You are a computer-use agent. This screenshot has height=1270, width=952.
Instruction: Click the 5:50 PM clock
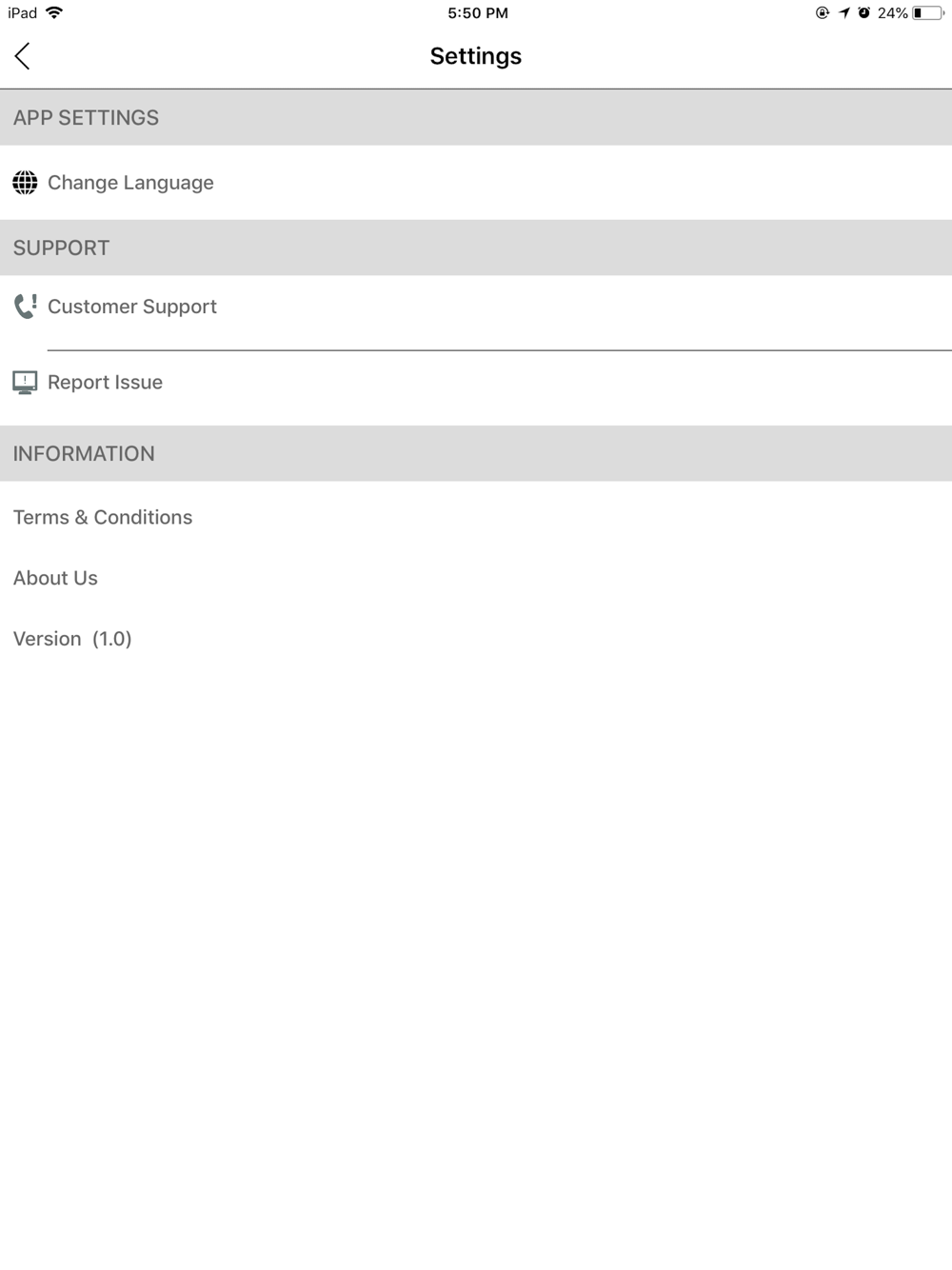pyautogui.click(x=478, y=13)
